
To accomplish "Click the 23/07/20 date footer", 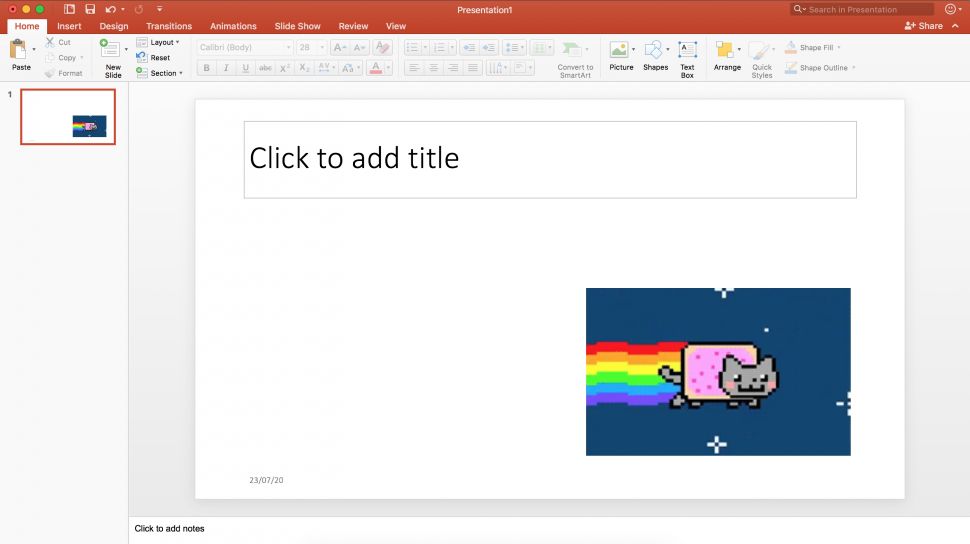I will 266,480.
